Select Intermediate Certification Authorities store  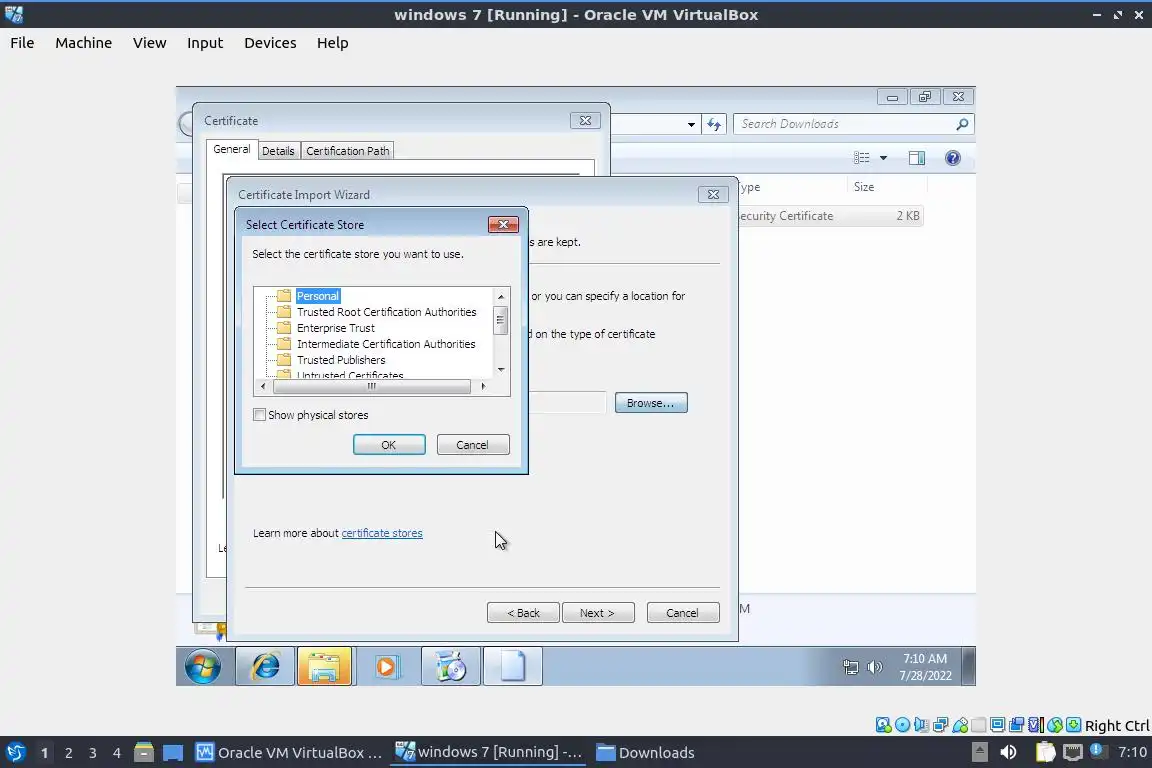tap(386, 344)
